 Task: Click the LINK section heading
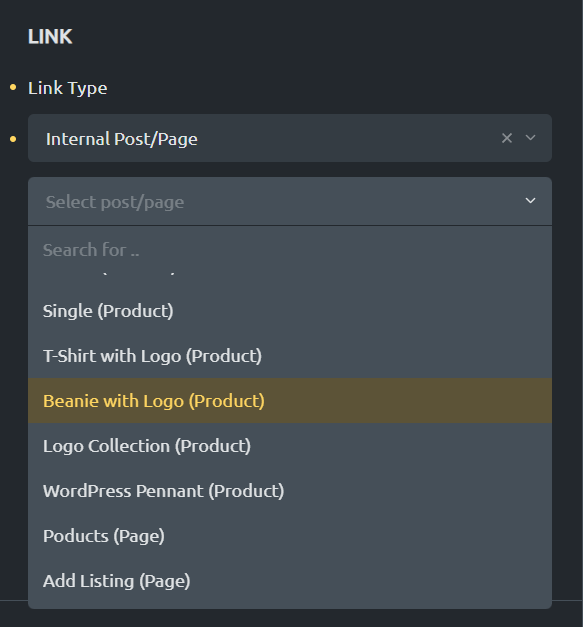click(50, 37)
